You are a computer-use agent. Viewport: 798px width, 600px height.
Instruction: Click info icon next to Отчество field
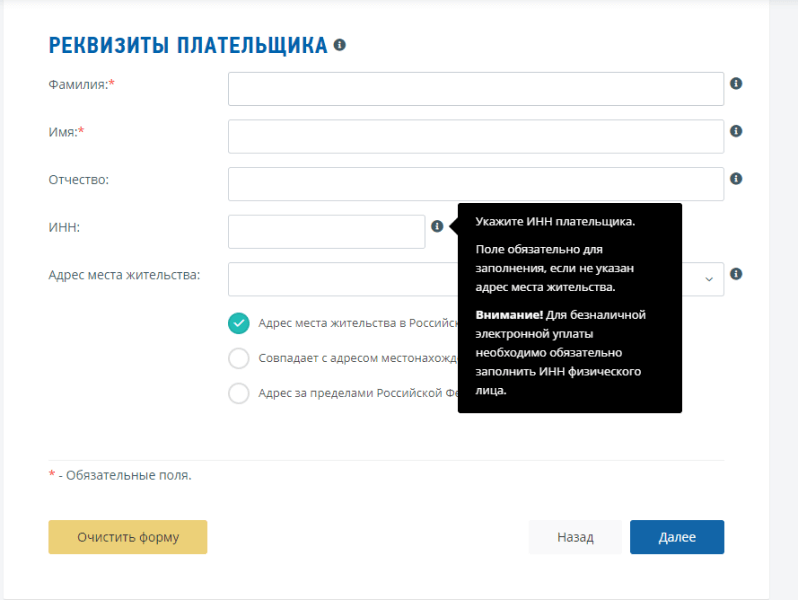click(x=736, y=179)
